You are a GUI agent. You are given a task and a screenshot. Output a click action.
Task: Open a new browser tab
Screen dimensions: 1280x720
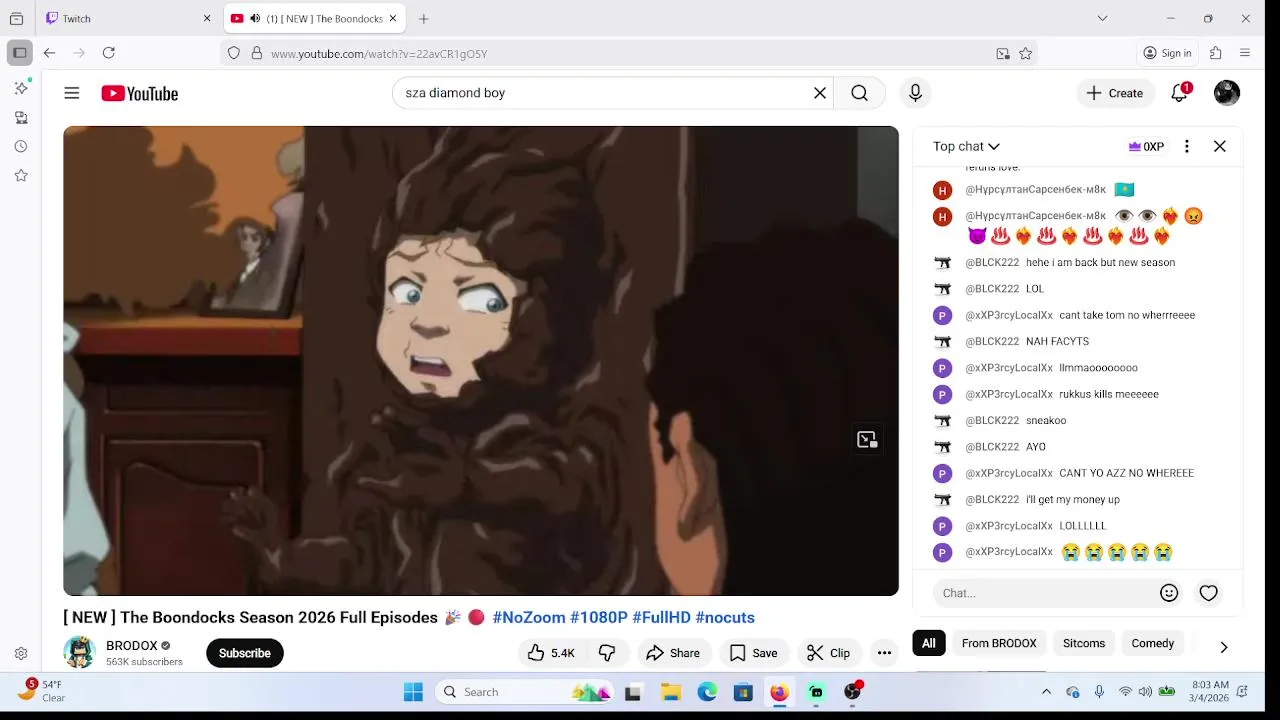(x=424, y=18)
